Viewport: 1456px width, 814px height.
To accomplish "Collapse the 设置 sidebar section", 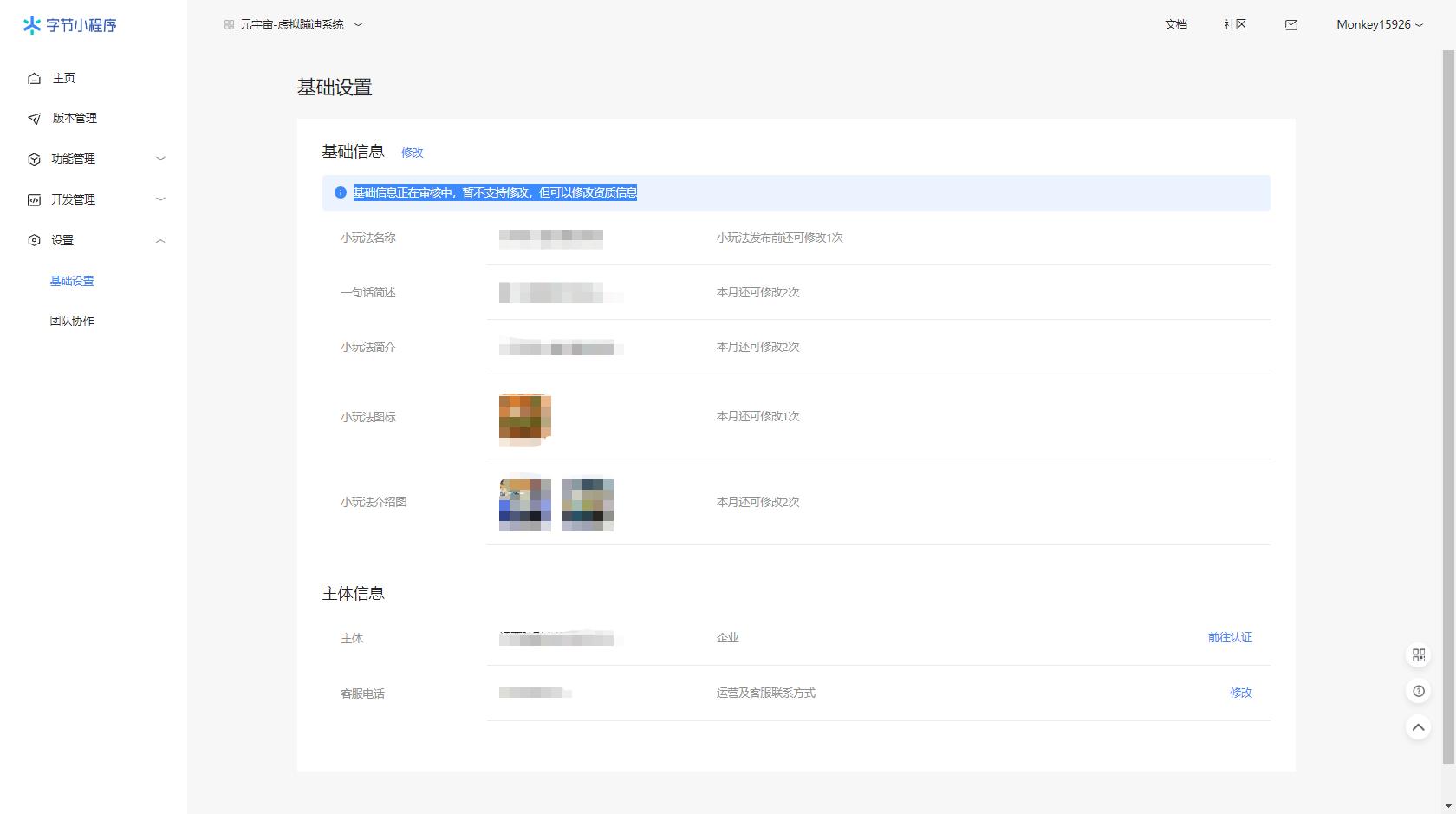I will pyautogui.click(x=95, y=240).
